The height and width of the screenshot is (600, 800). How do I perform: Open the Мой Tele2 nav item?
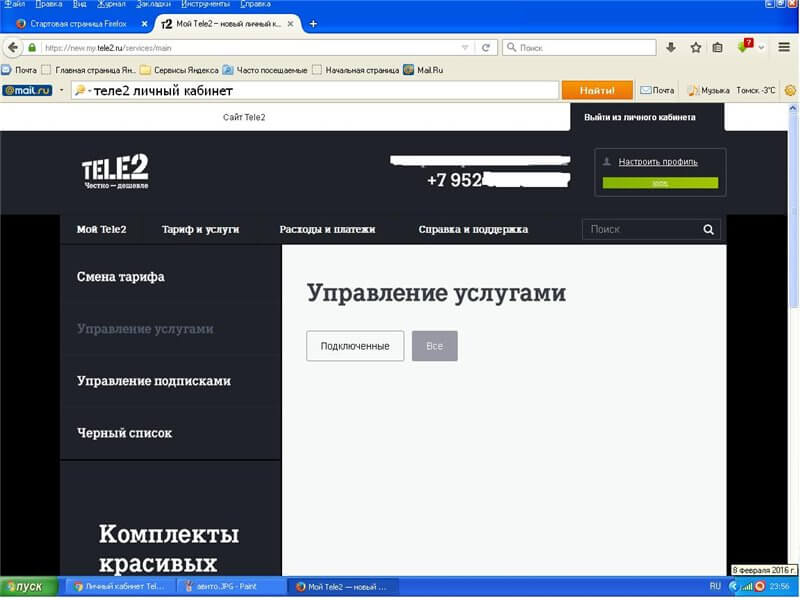coord(102,229)
